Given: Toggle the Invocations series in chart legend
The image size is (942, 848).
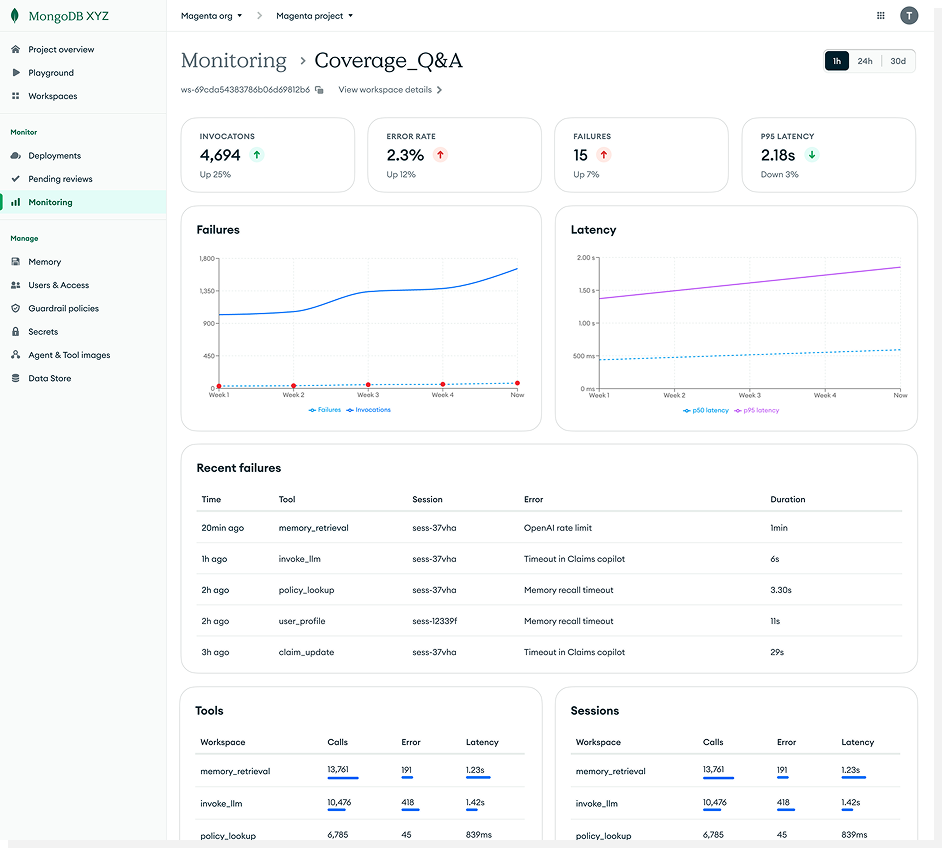Looking at the screenshot, I should [x=368, y=410].
